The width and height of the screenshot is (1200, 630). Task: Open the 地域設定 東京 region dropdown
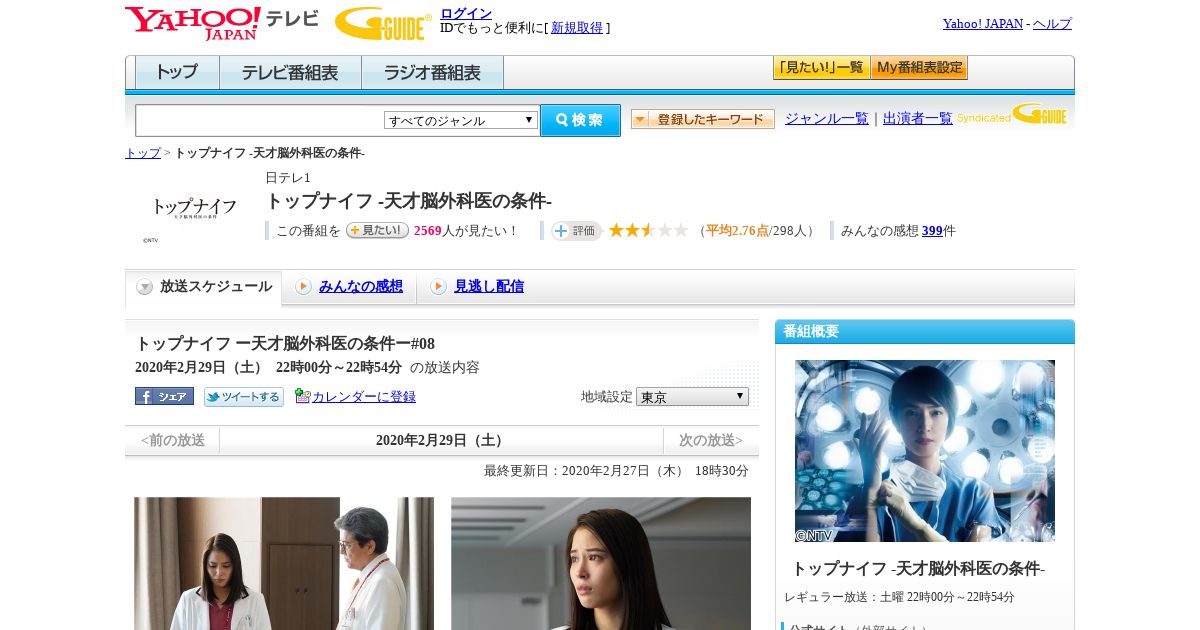692,397
